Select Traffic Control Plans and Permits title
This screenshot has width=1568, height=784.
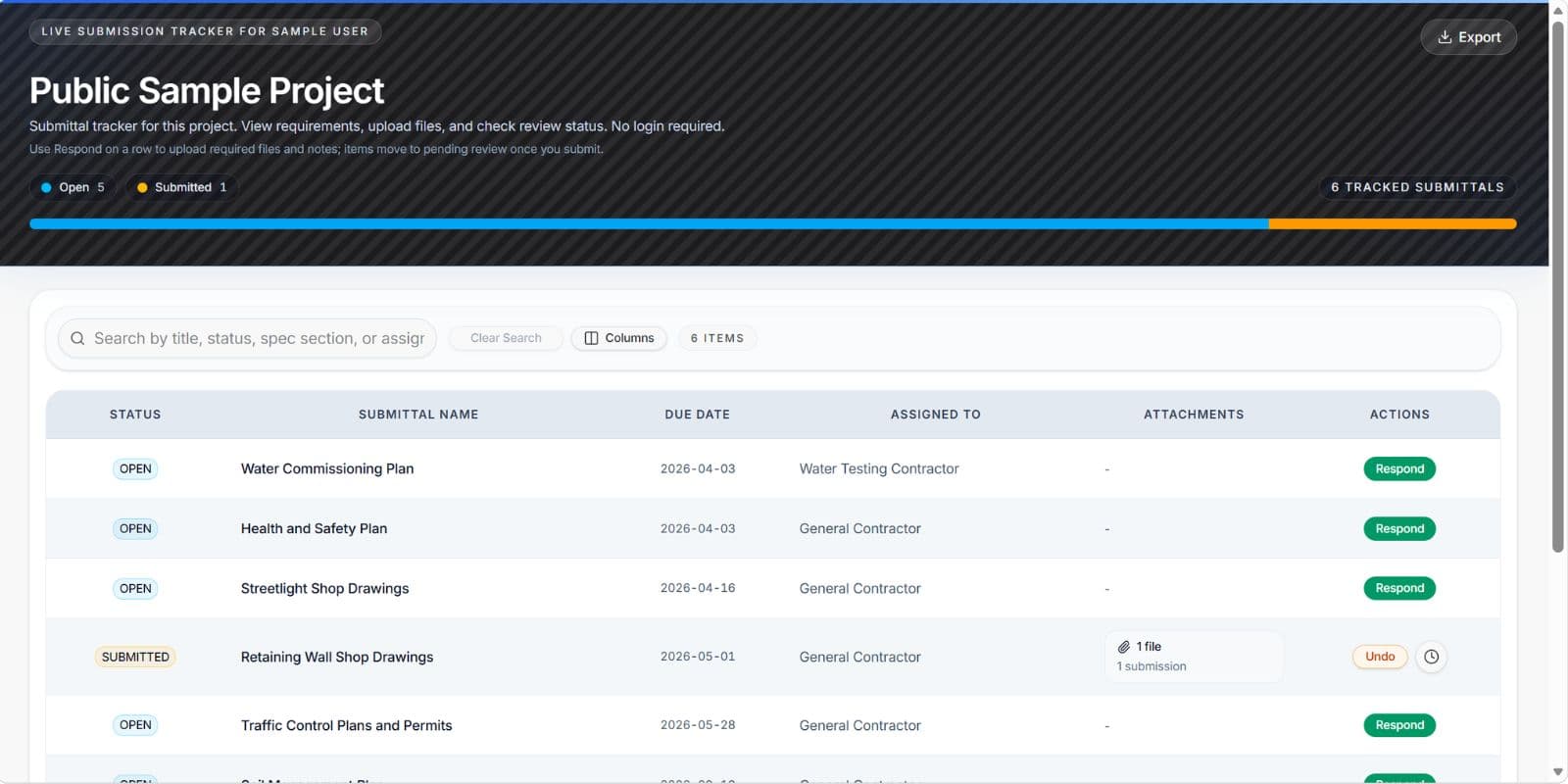346,725
